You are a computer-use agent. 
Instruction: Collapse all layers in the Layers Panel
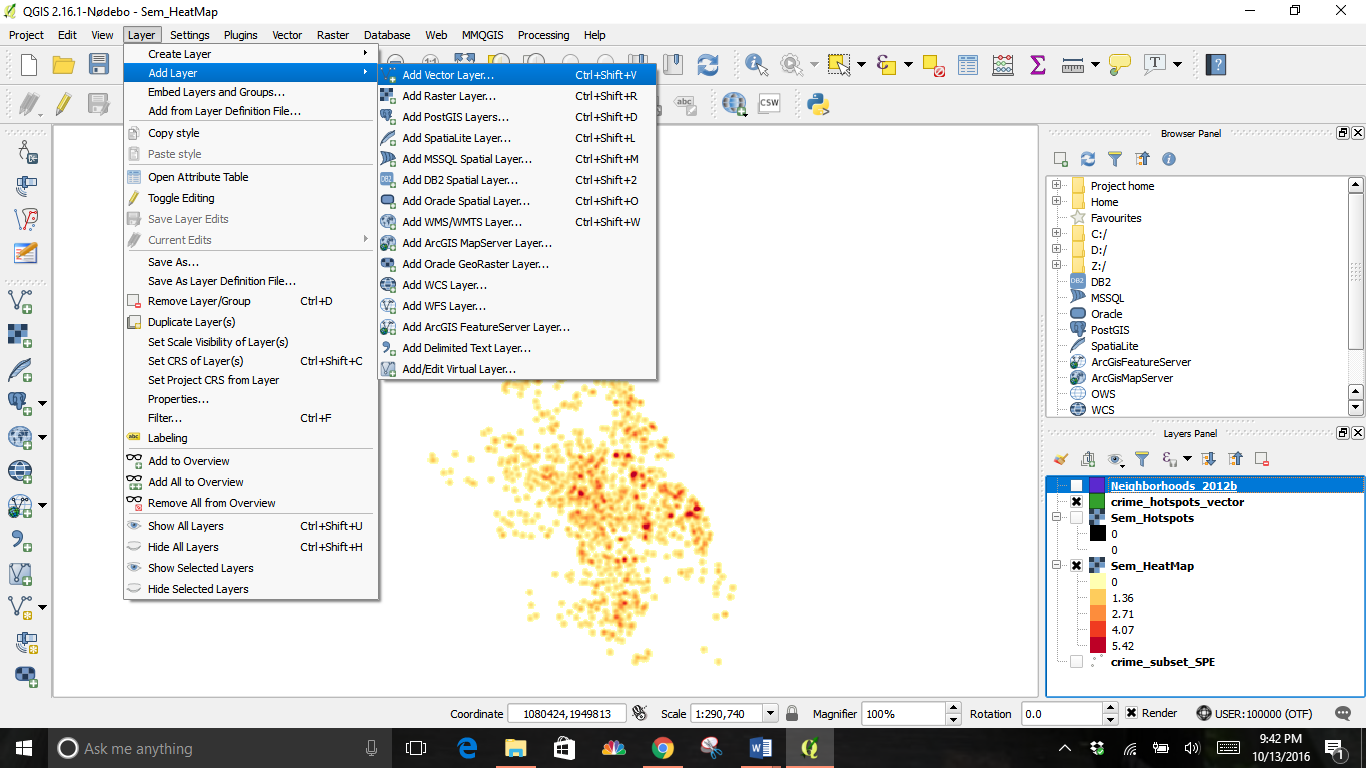1235,459
